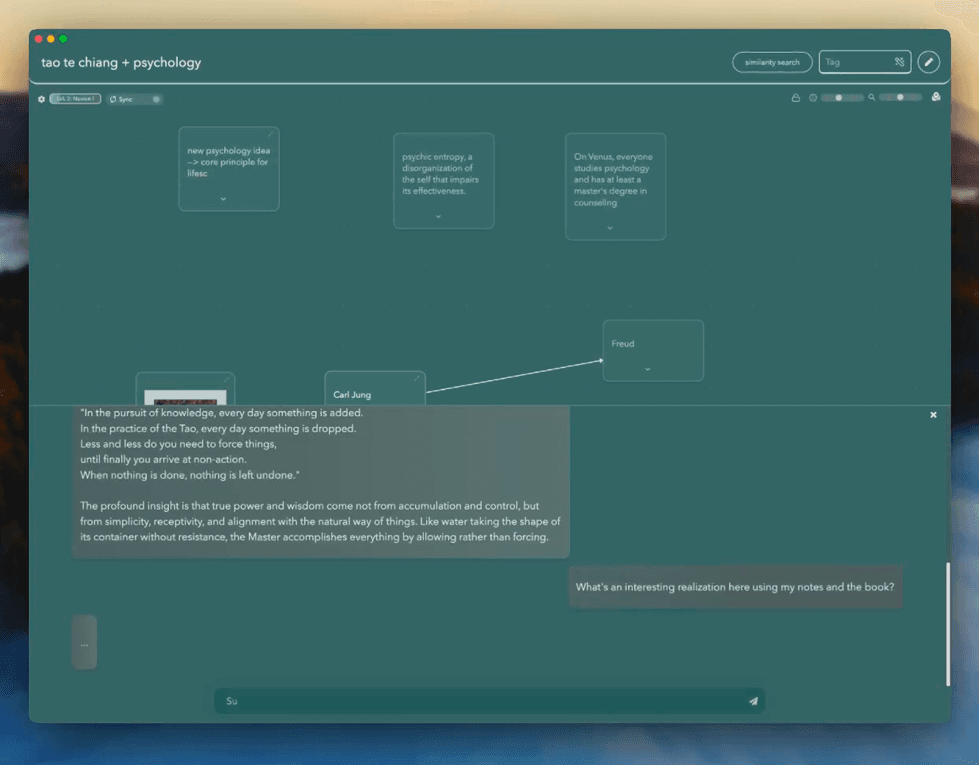
Task: Click the magnifier zoom icon
Action: coord(872,97)
